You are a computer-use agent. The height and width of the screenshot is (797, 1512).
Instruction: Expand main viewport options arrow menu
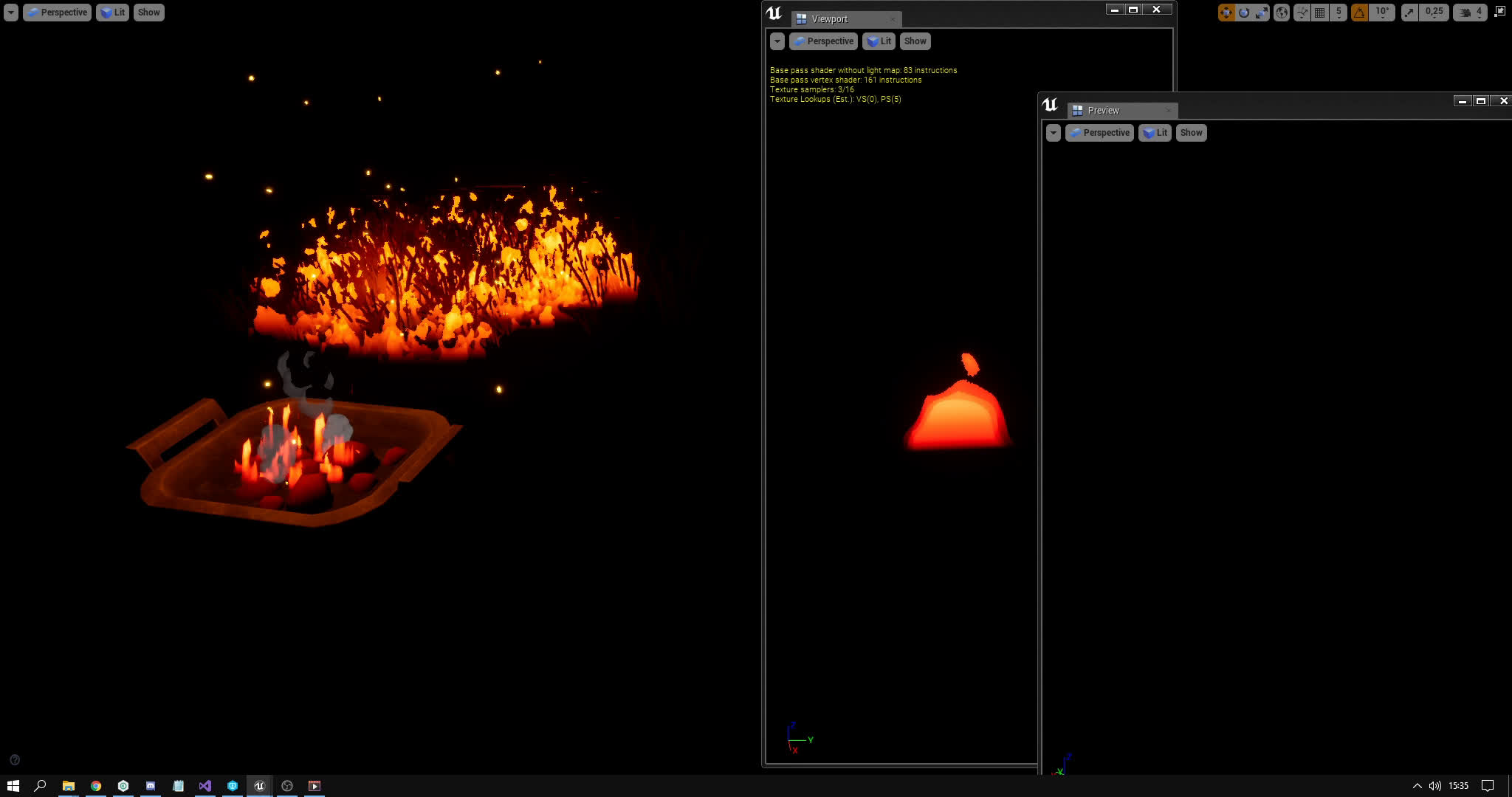[x=10, y=13]
